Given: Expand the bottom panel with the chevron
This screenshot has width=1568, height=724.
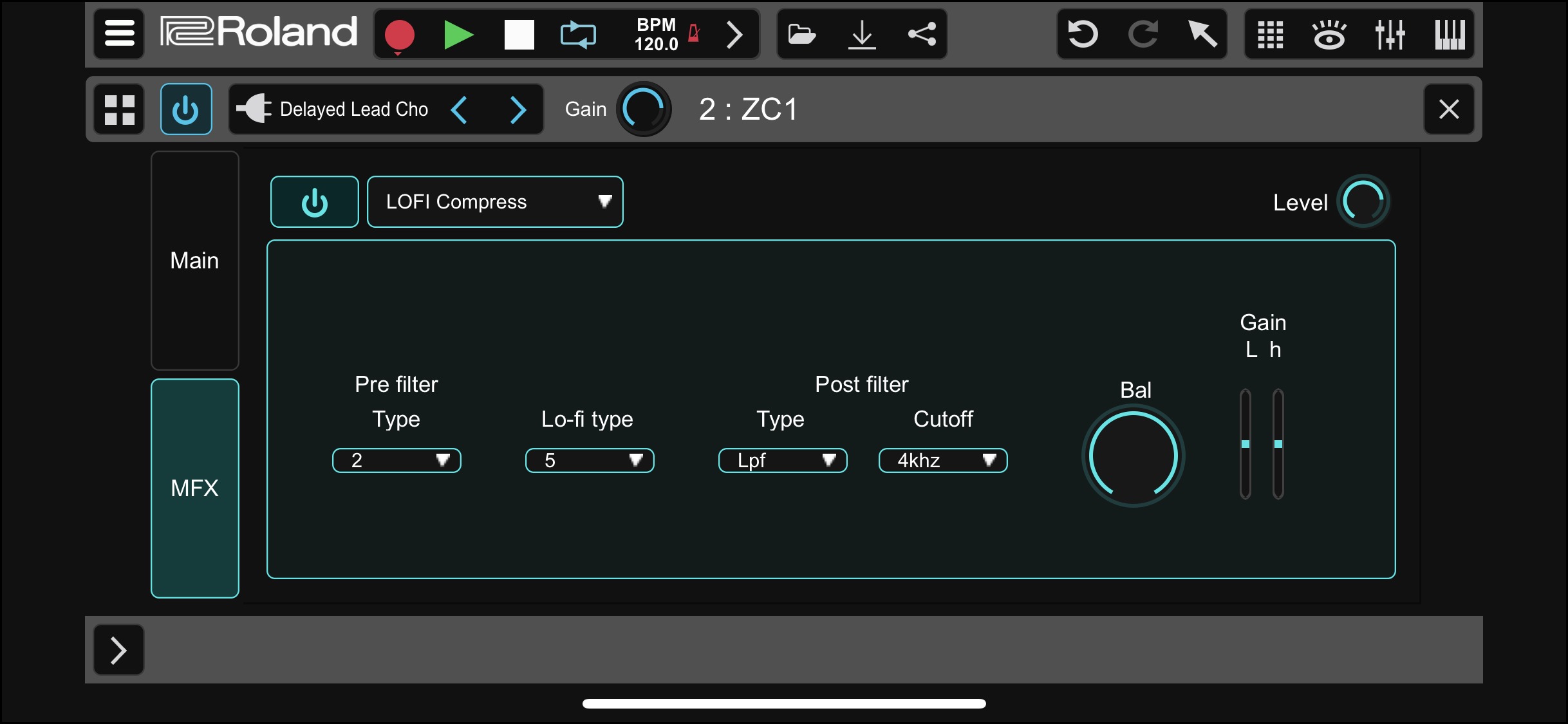Looking at the screenshot, I should coord(119,650).
